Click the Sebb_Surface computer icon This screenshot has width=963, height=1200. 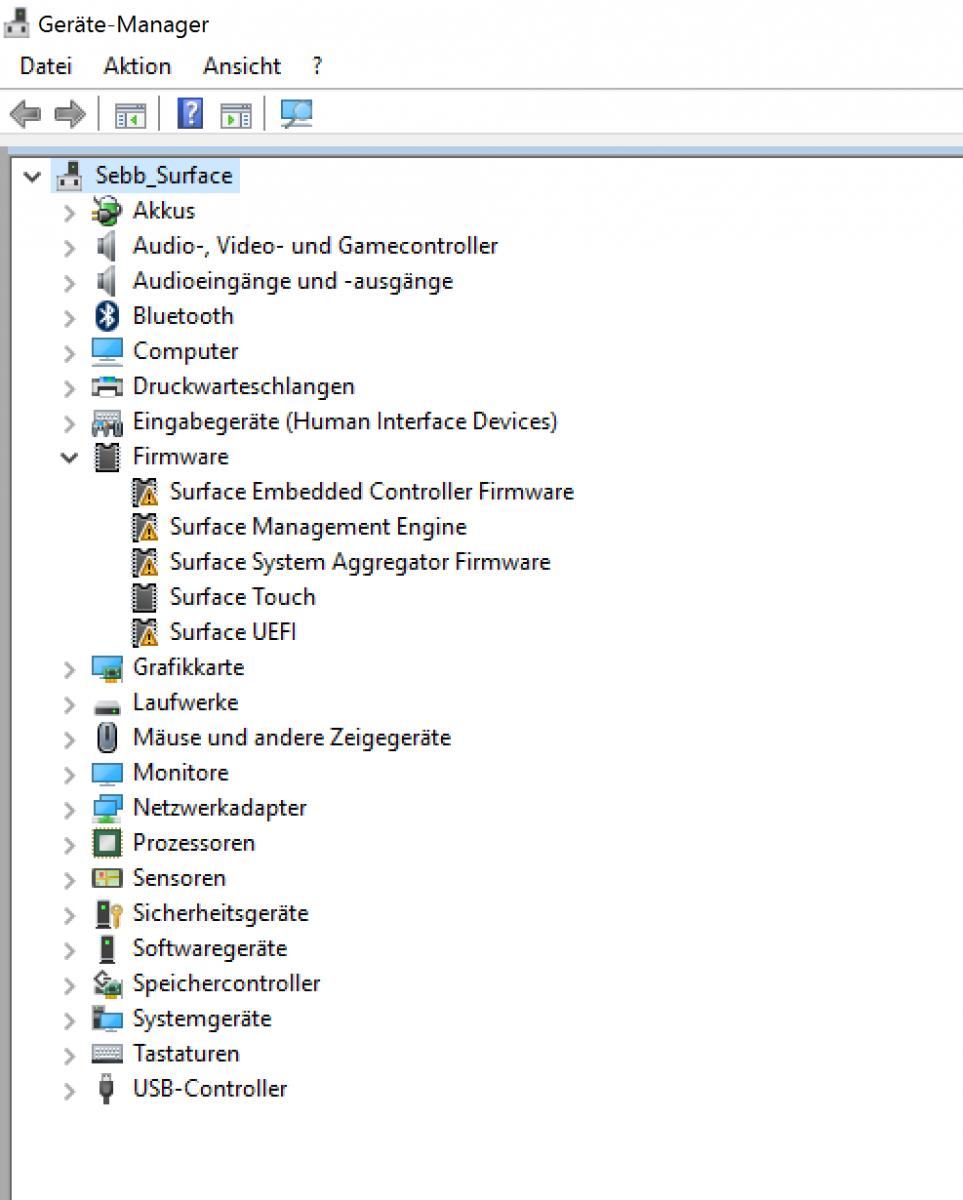click(70, 176)
